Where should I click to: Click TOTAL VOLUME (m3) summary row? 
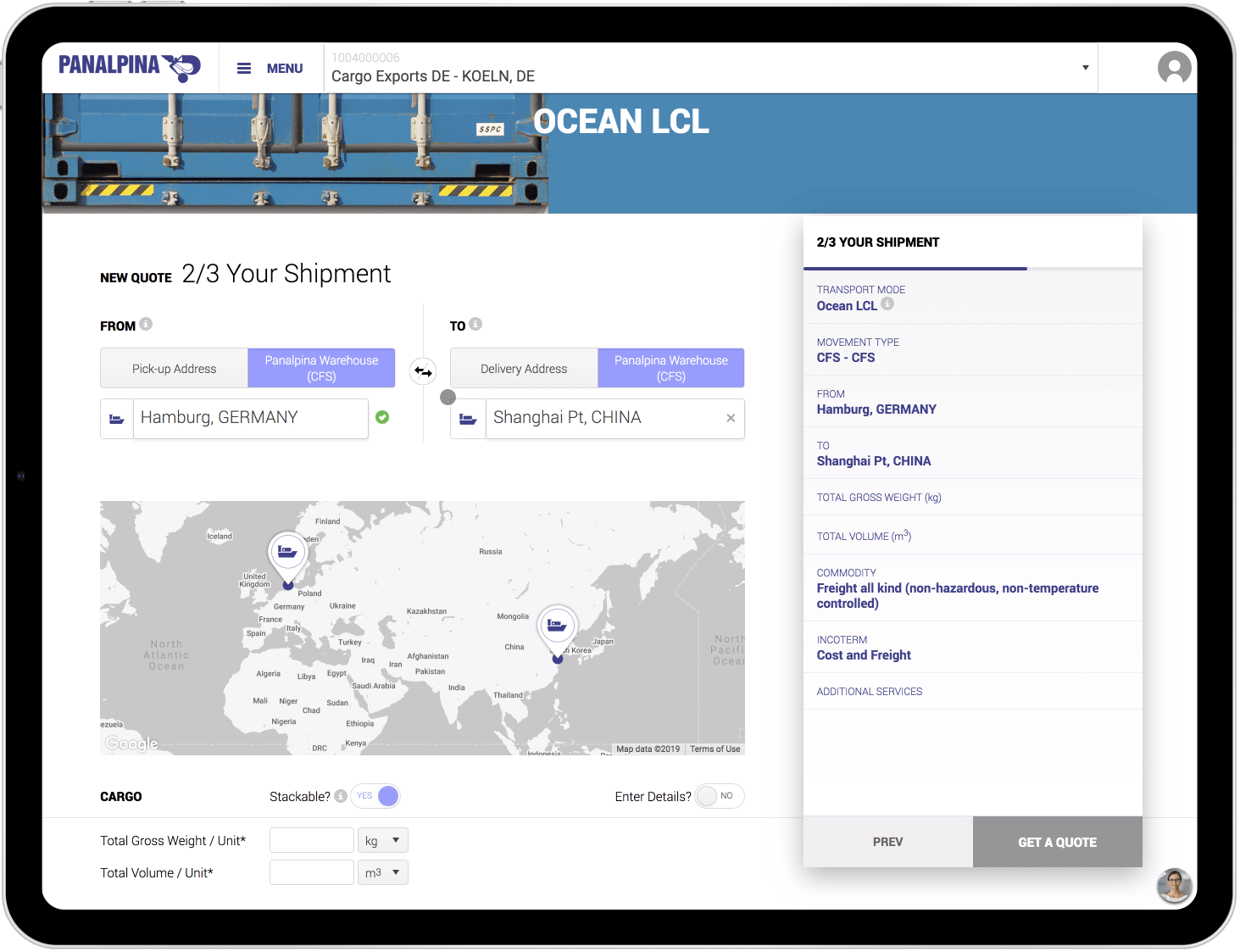click(x=973, y=536)
